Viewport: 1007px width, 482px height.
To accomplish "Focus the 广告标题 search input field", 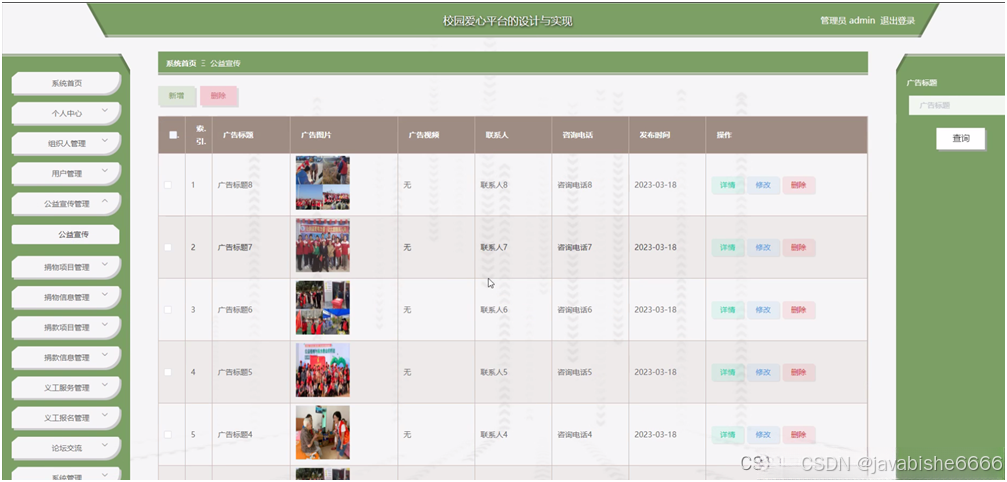I will (957, 105).
